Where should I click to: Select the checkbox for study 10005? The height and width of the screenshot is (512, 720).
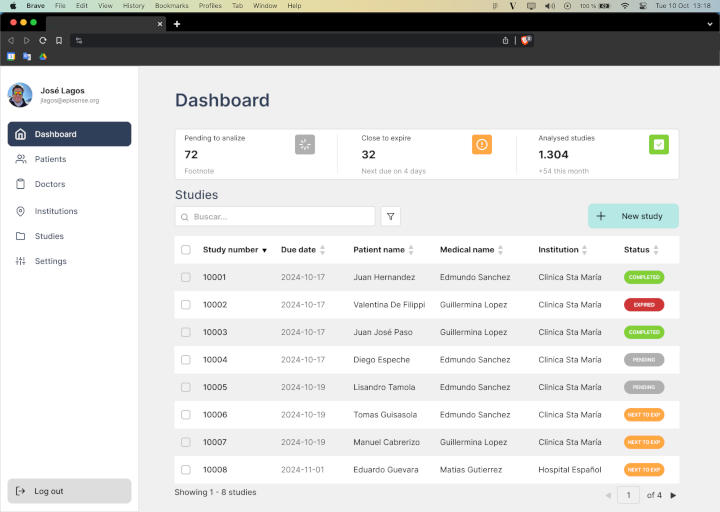pyautogui.click(x=186, y=387)
